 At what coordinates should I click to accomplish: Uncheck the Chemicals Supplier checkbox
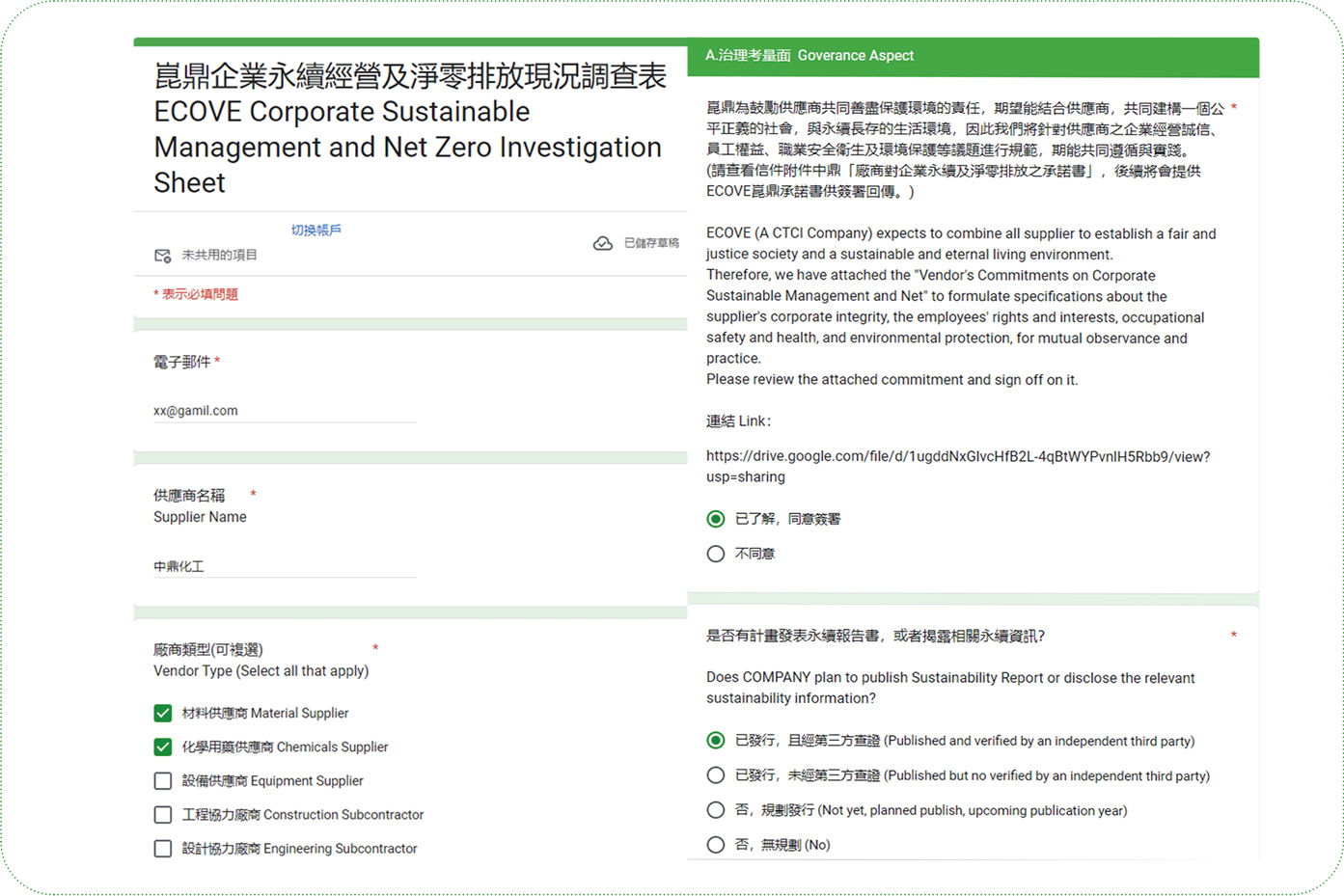click(163, 747)
